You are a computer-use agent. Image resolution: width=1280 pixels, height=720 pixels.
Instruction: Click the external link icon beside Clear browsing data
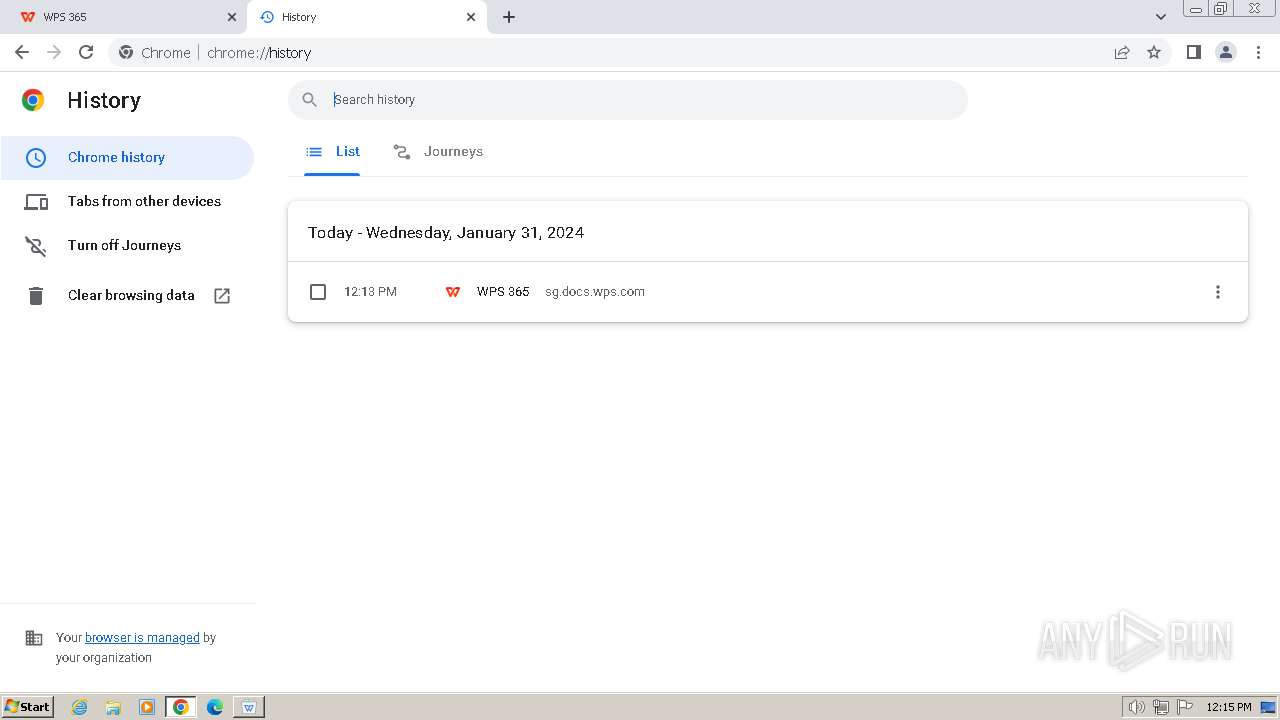(x=222, y=295)
